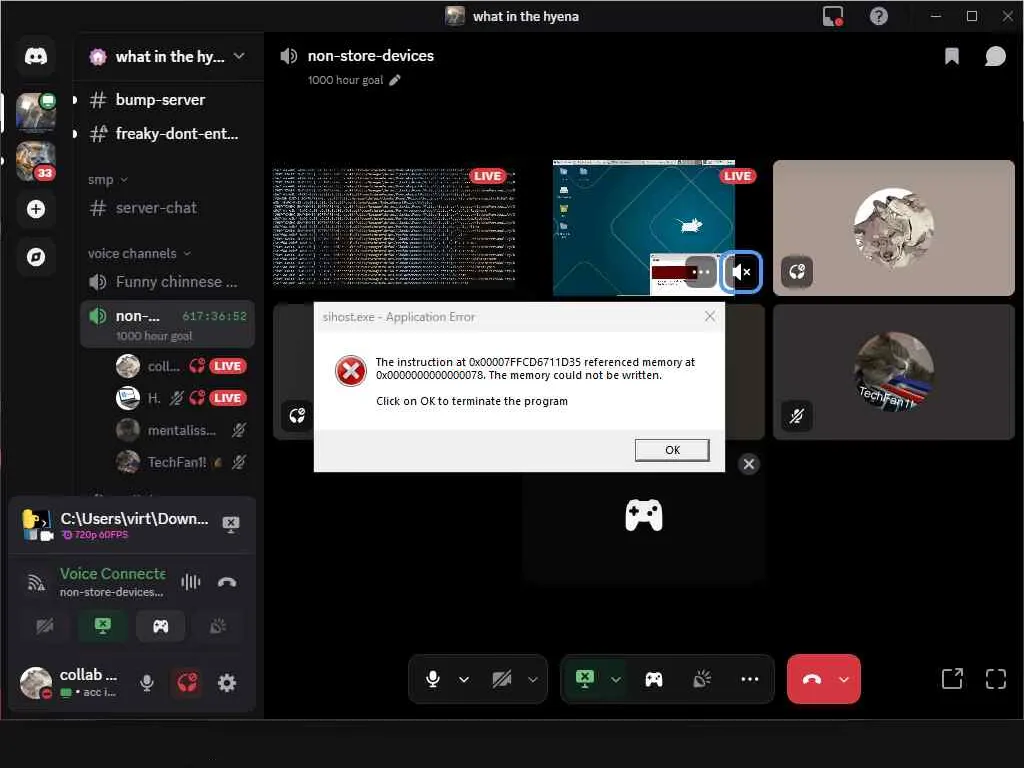Toggle deafen headphones in user panel

[x=187, y=683]
